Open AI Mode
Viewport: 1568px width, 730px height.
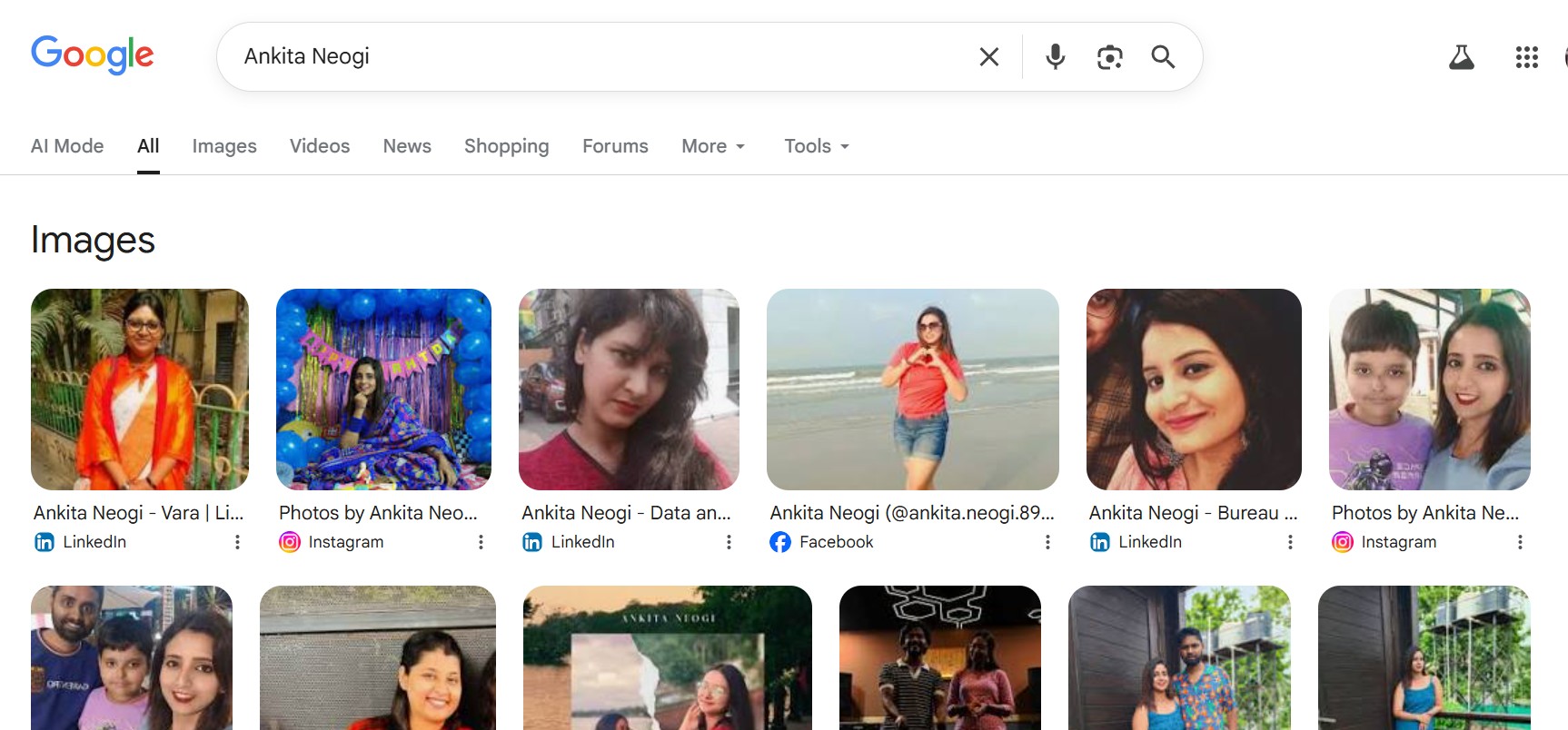(67, 146)
